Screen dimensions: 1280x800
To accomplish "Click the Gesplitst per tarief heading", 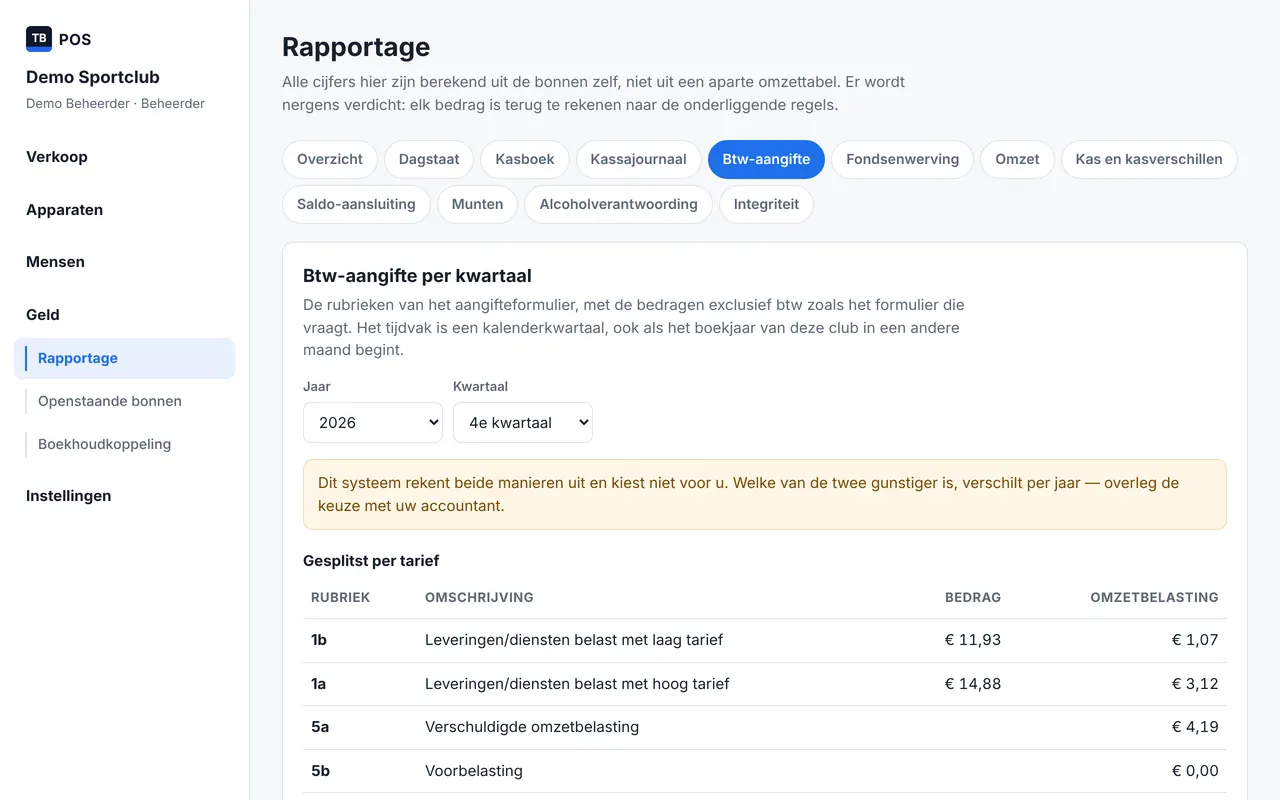I will point(371,561).
